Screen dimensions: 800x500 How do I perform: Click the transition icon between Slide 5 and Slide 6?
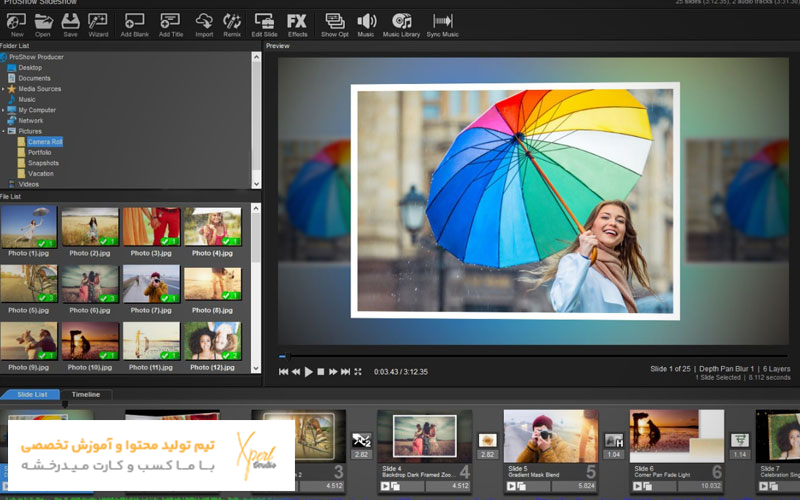[613, 440]
